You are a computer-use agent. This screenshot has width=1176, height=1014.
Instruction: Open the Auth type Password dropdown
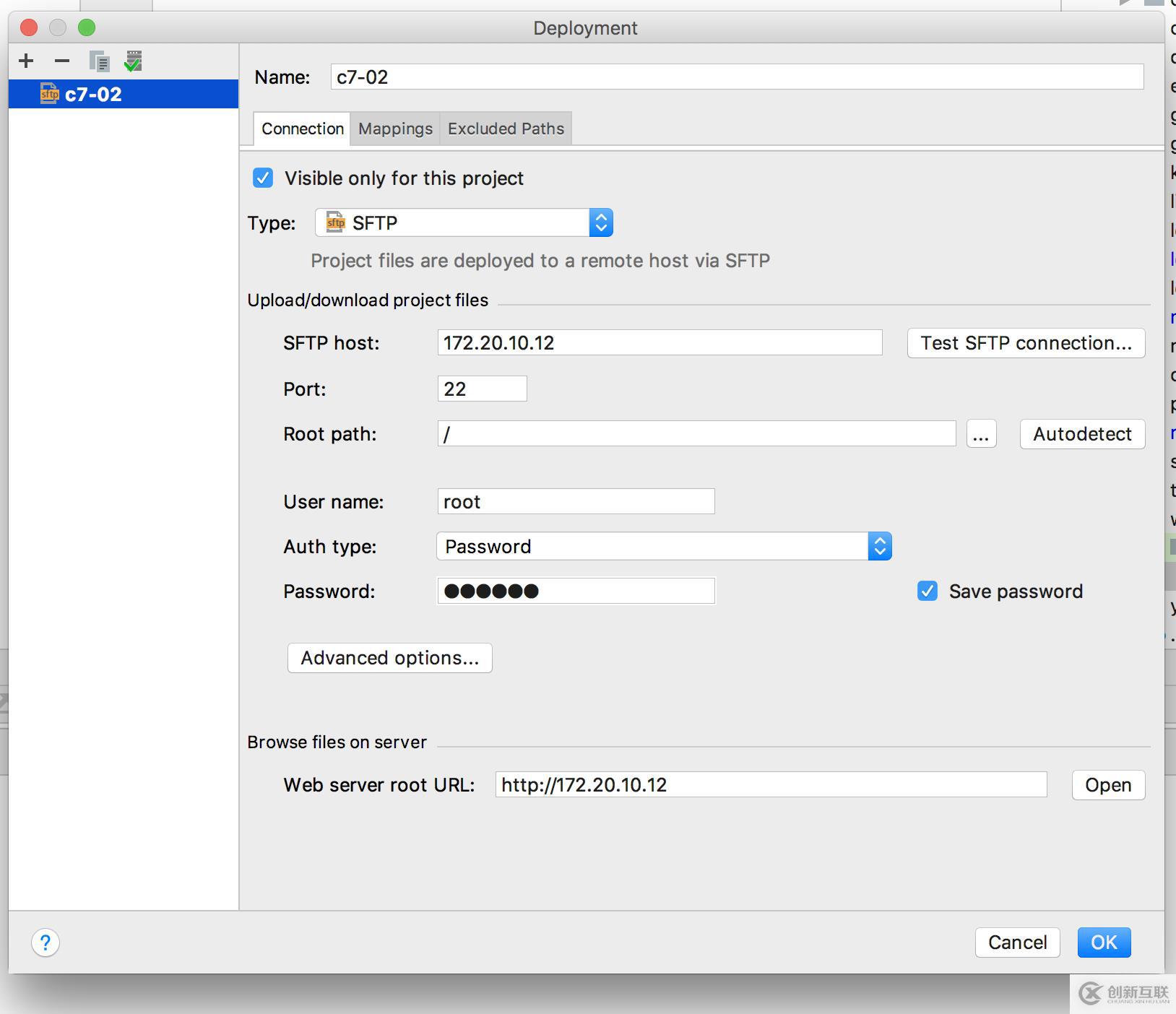664,546
